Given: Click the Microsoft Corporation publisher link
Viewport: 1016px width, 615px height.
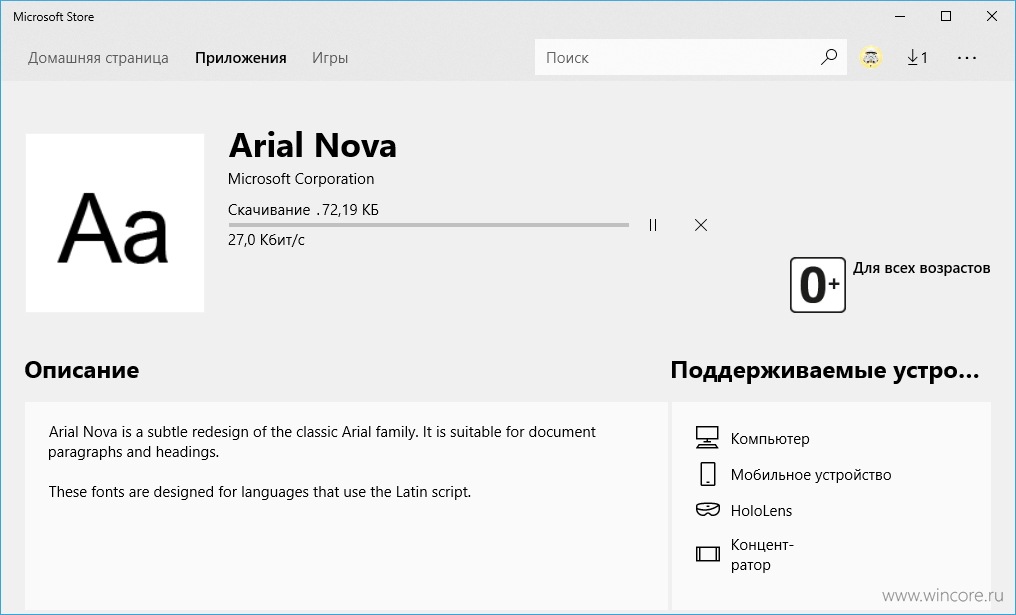Looking at the screenshot, I should coord(301,179).
